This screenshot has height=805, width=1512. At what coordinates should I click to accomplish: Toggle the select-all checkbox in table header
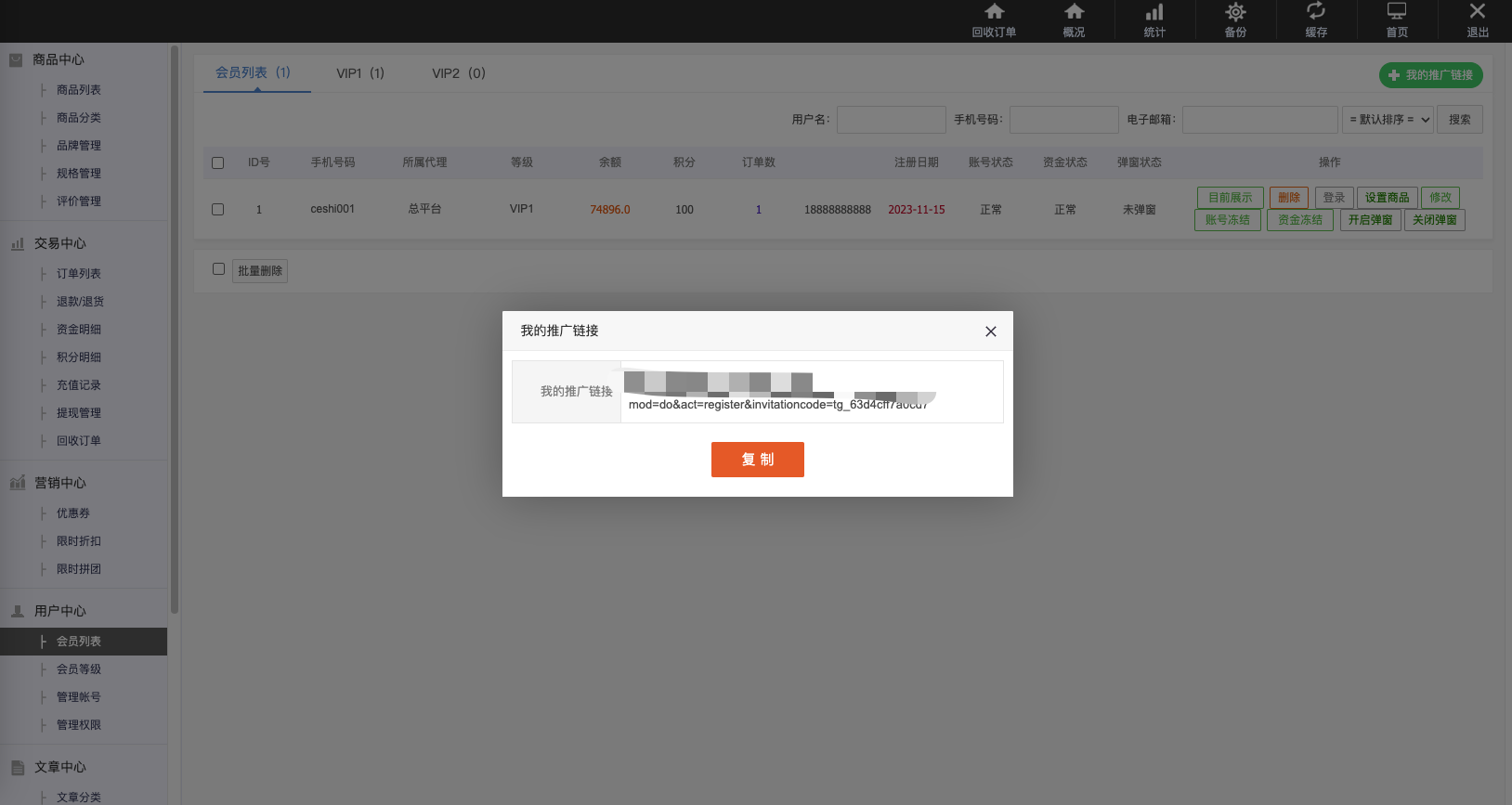218,162
